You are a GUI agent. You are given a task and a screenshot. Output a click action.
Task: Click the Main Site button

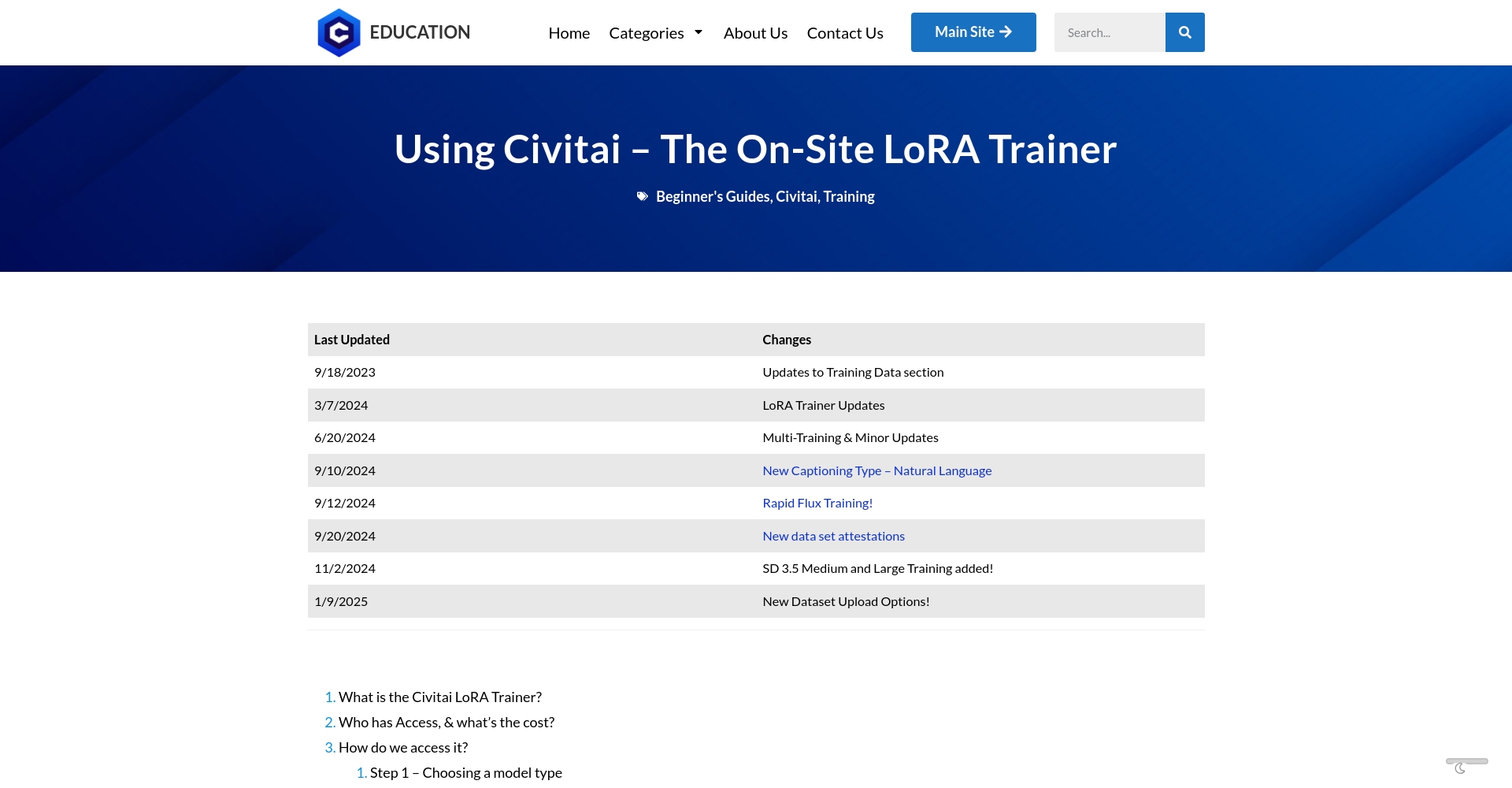(x=973, y=32)
